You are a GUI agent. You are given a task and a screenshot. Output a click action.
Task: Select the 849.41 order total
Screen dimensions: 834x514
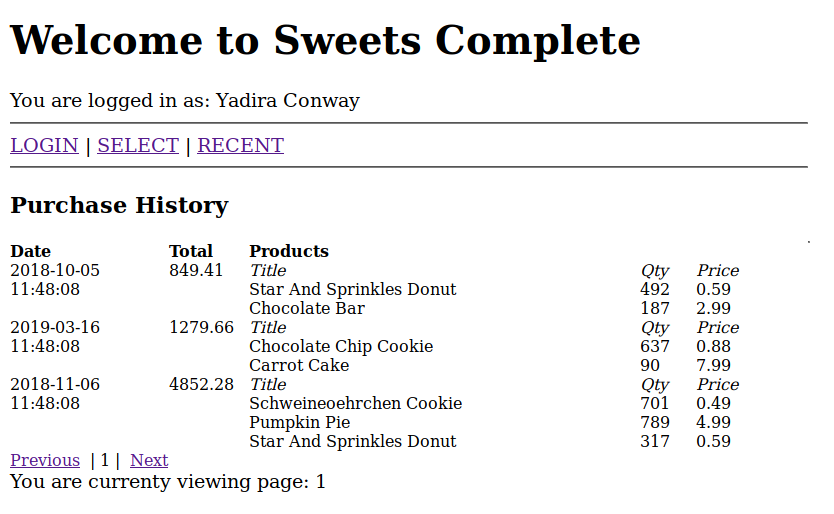click(196, 271)
